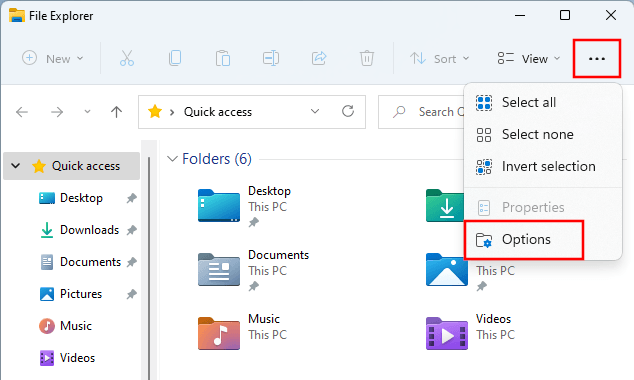Go back with the left arrow

pyautogui.click(x=22, y=112)
